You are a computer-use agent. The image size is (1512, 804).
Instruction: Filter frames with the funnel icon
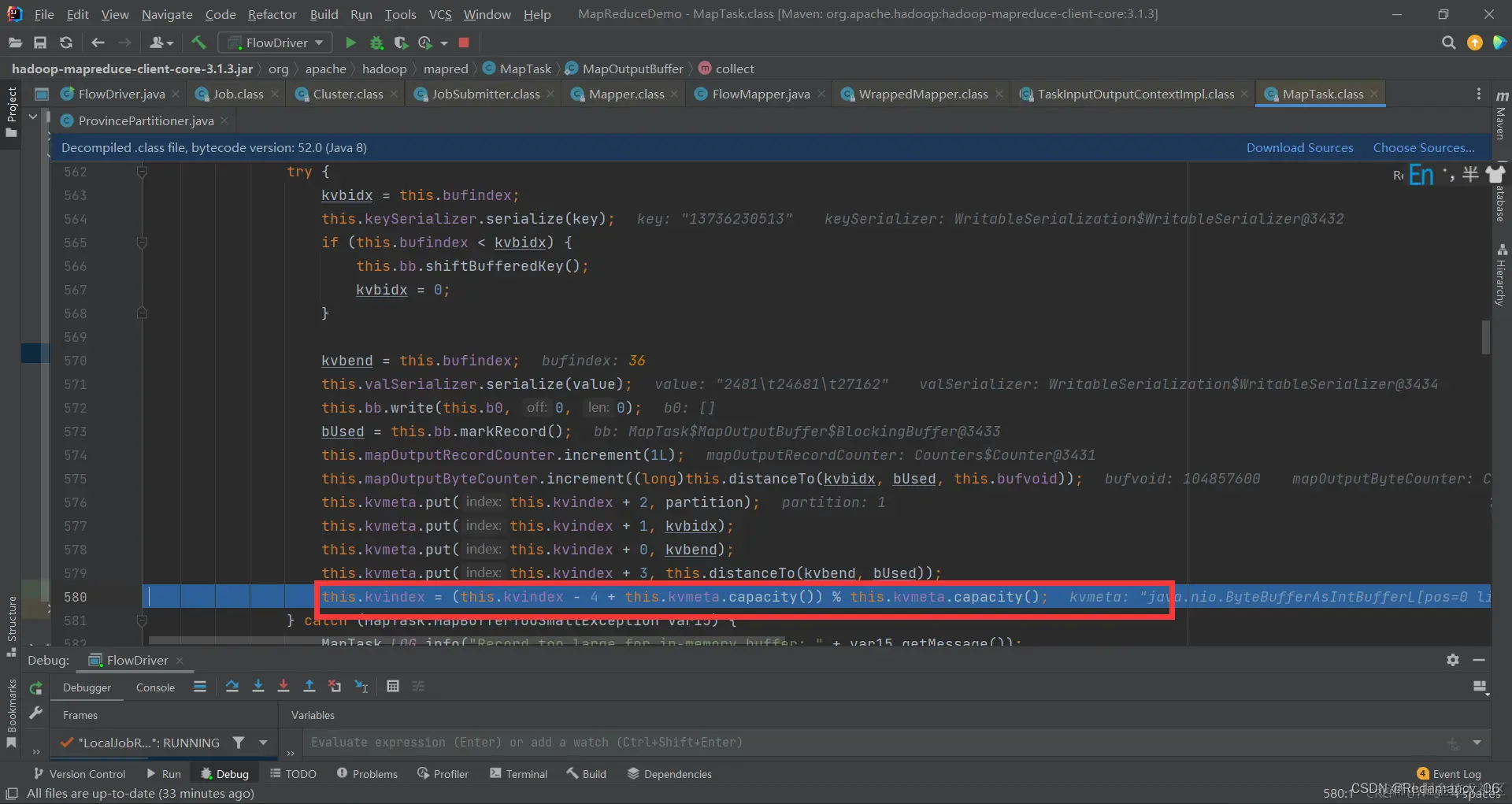(x=239, y=743)
